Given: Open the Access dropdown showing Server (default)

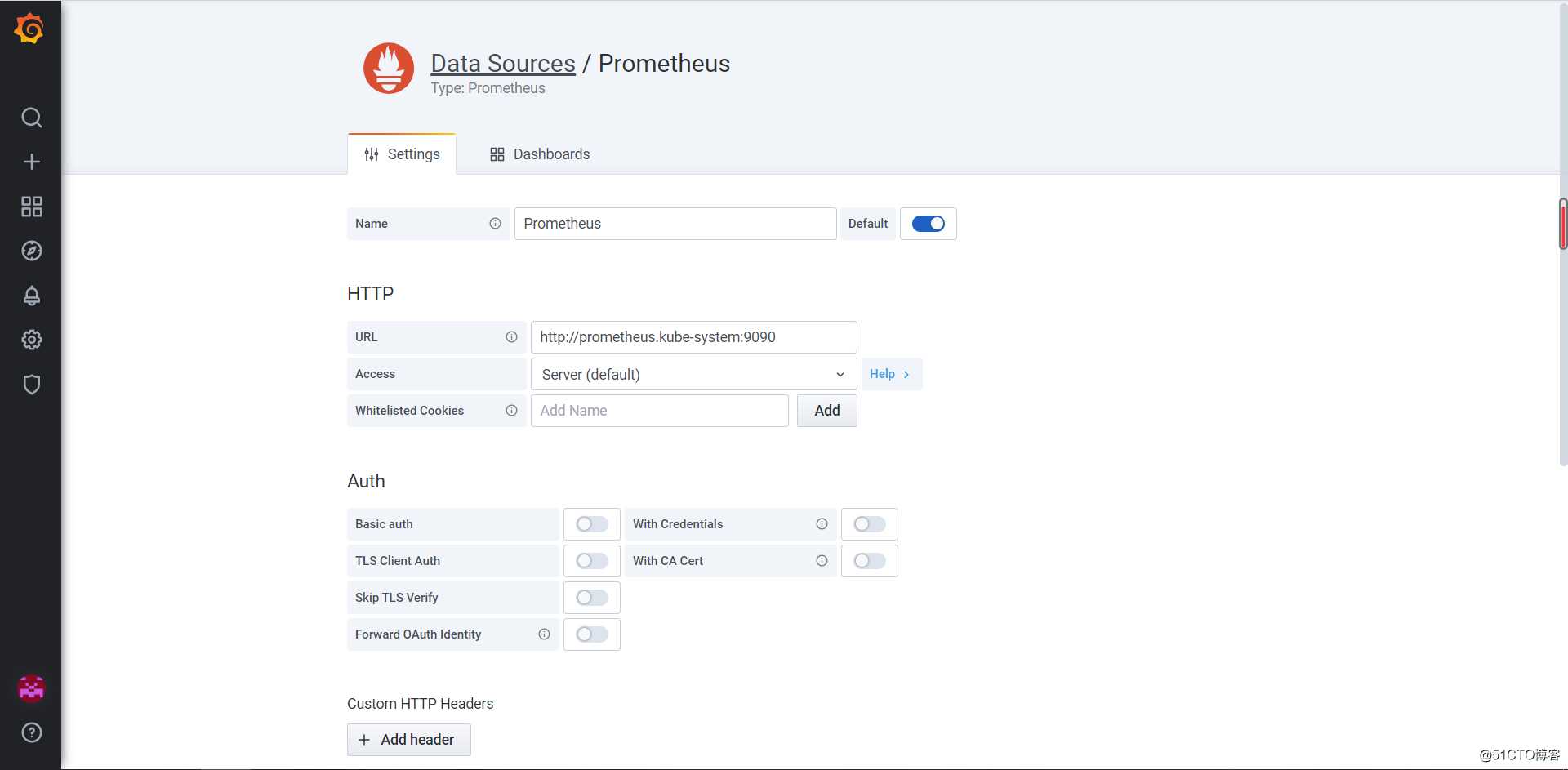Looking at the screenshot, I should pos(693,374).
